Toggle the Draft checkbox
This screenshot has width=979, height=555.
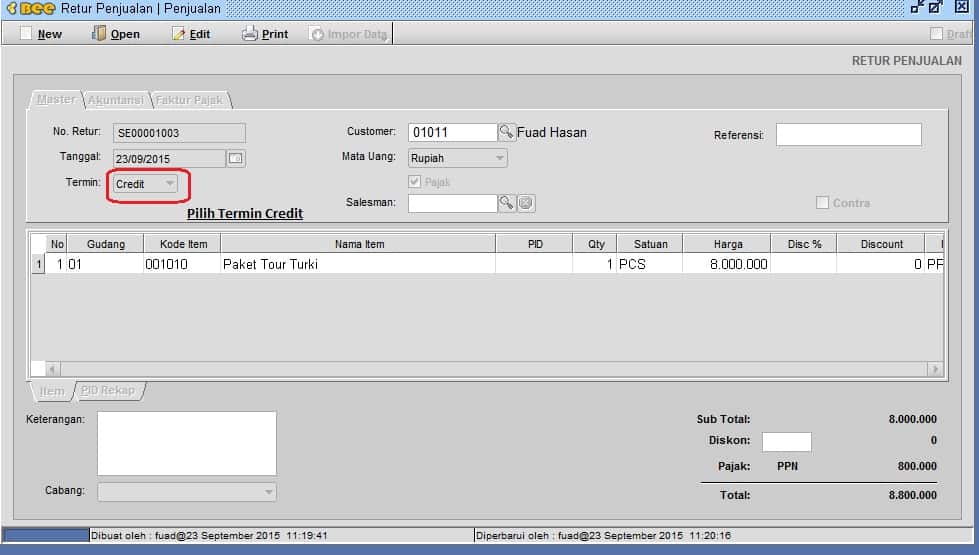pyautogui.click(x=937, y=34)
